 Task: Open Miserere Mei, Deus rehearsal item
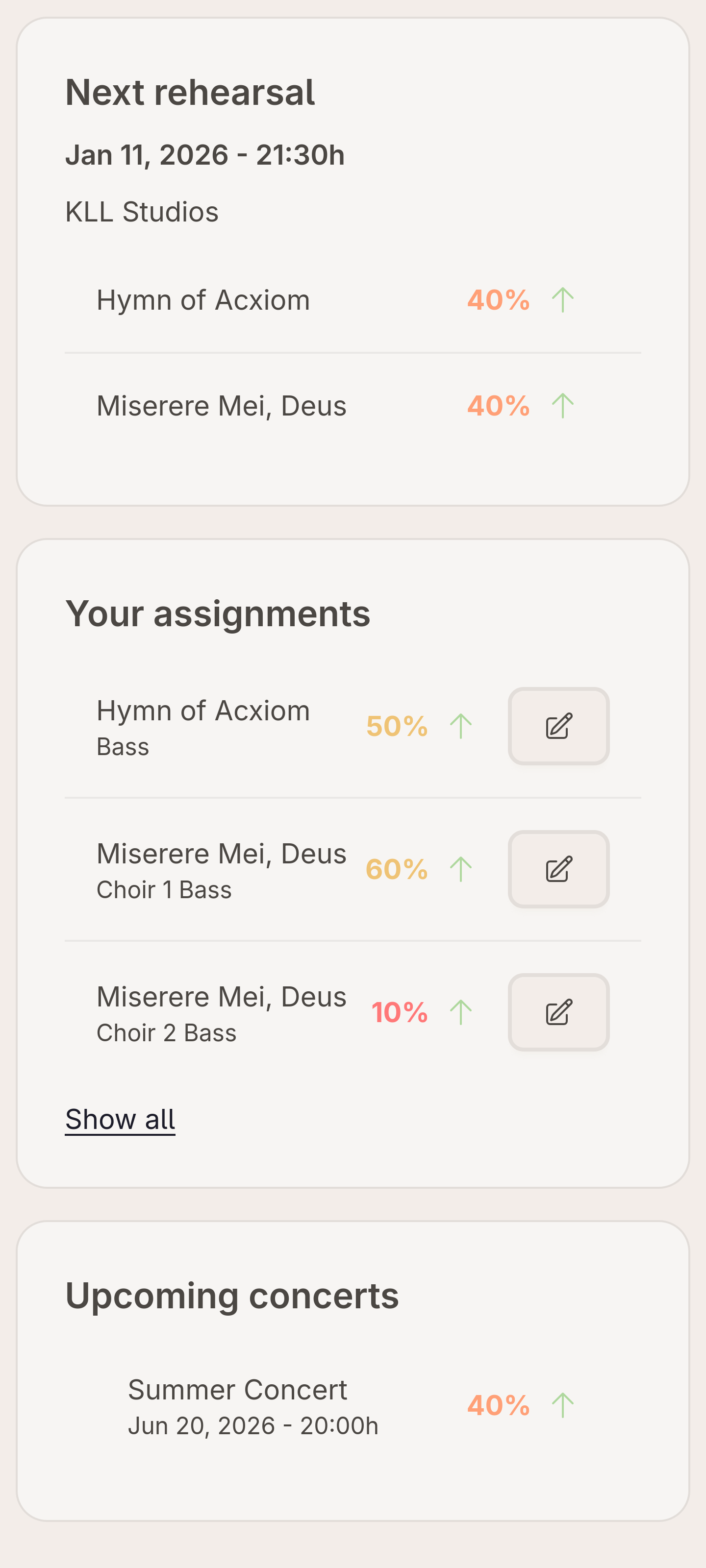221,406
